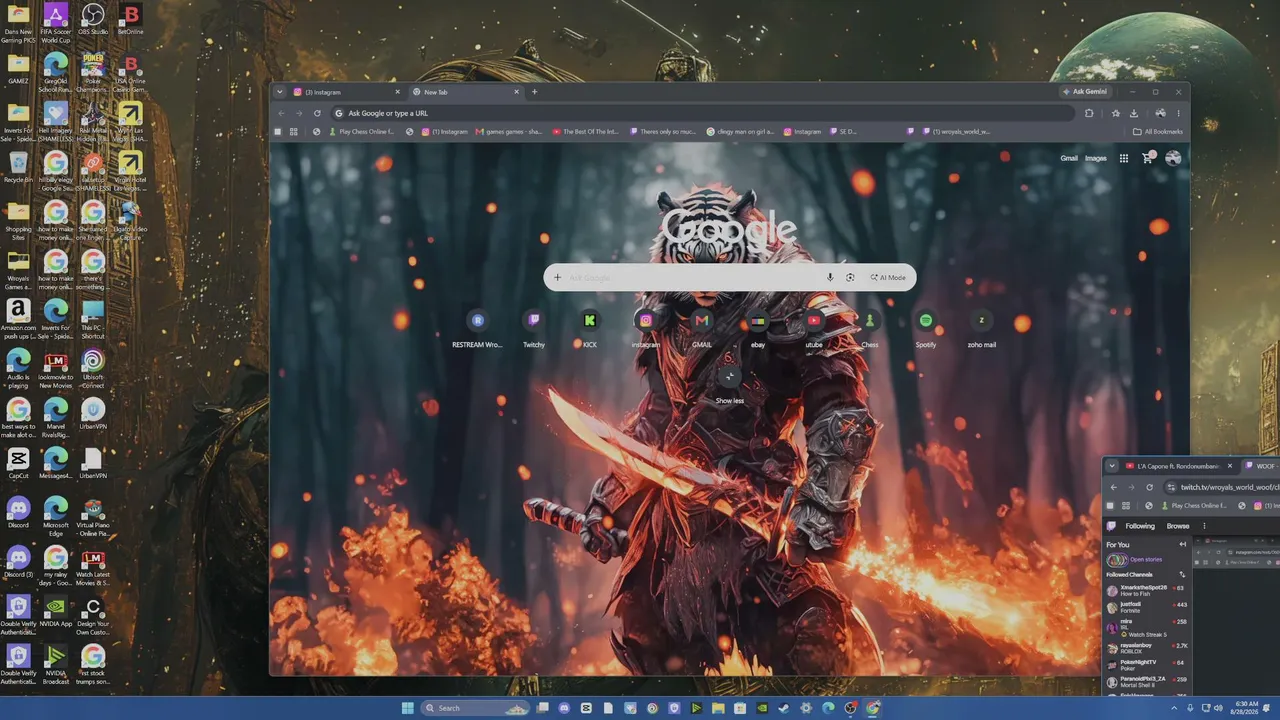Switch to the L'A Capone tab in Twitch window
This screenshot has width=1280, height=720.
[1179, 466]
